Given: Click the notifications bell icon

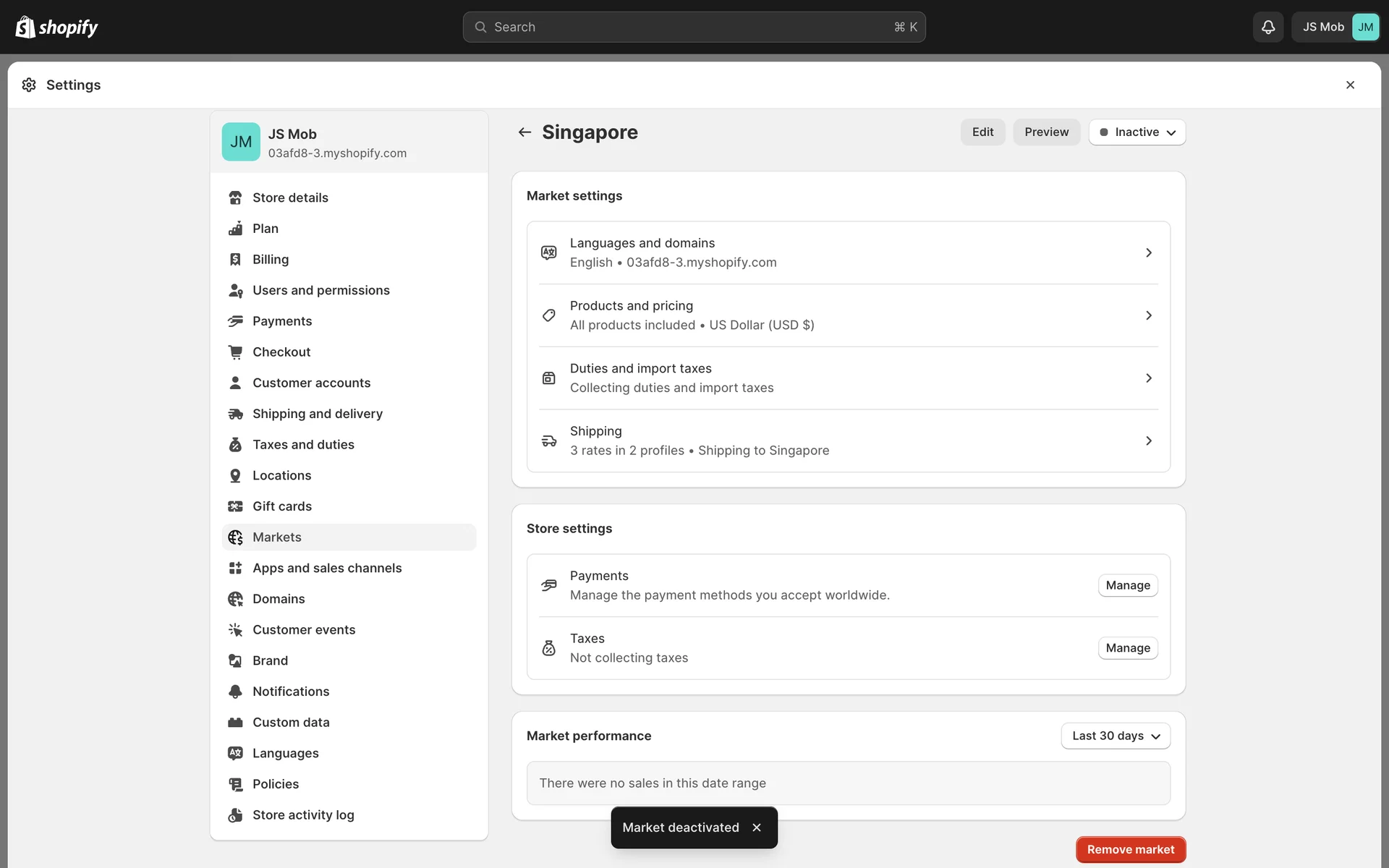Looking at the screenshot, I should [1267, 27].
